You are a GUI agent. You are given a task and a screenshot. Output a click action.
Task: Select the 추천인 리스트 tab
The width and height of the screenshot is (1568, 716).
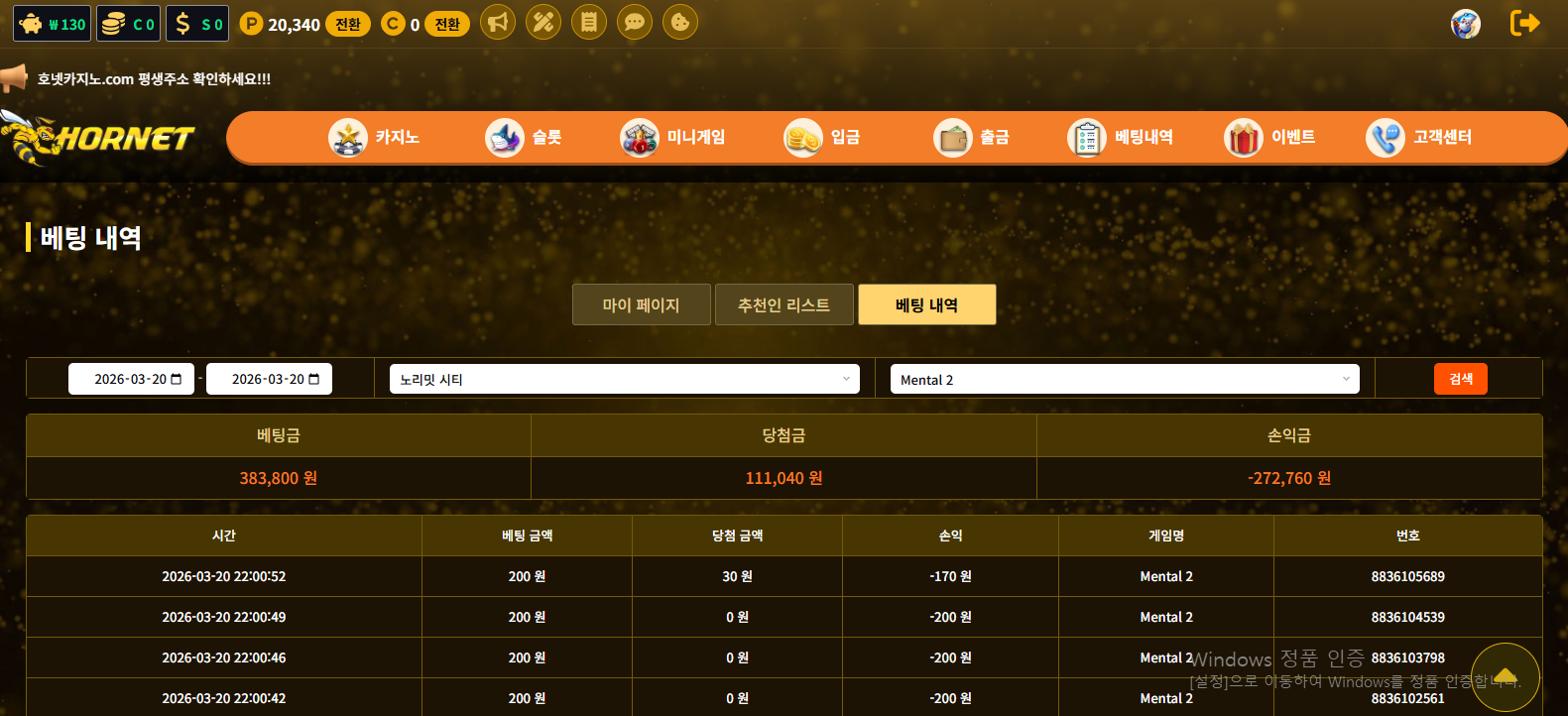784,305
